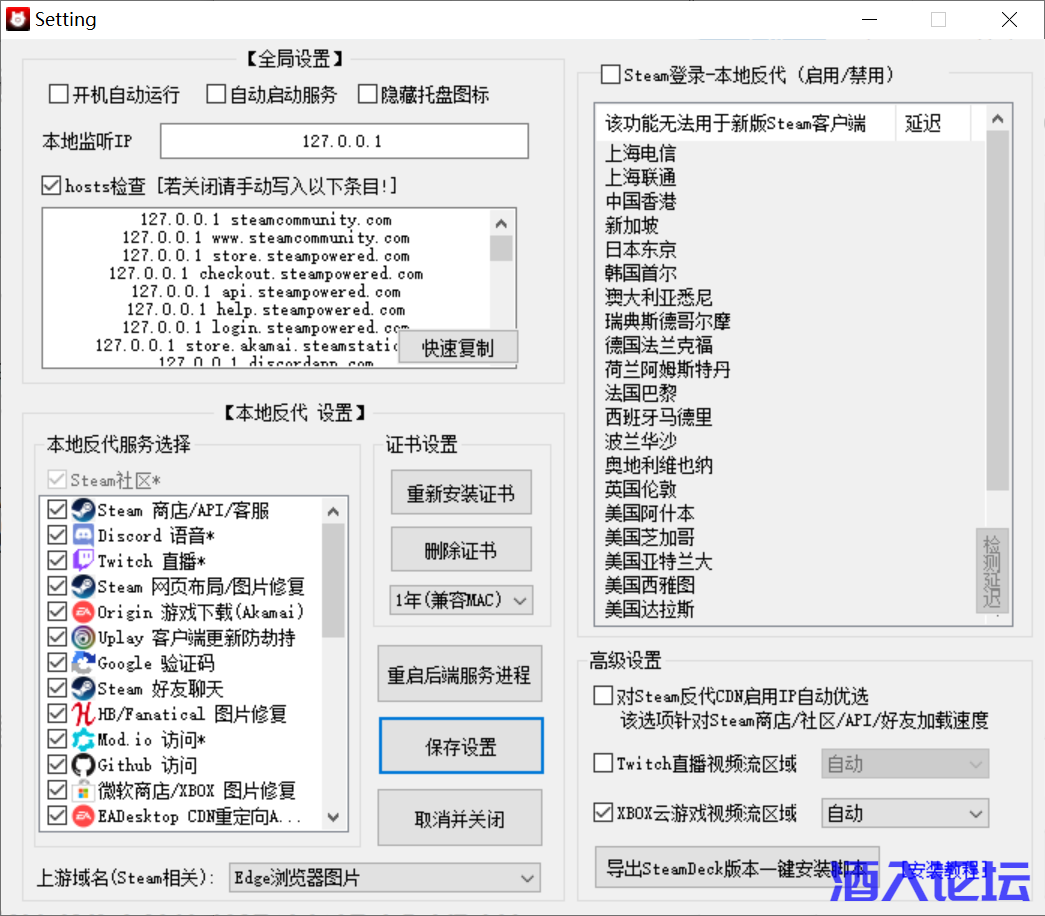Save settings with 保存设置 button
The height and width of the screenshot is (916, 1045).
click(x=461, y=746)
